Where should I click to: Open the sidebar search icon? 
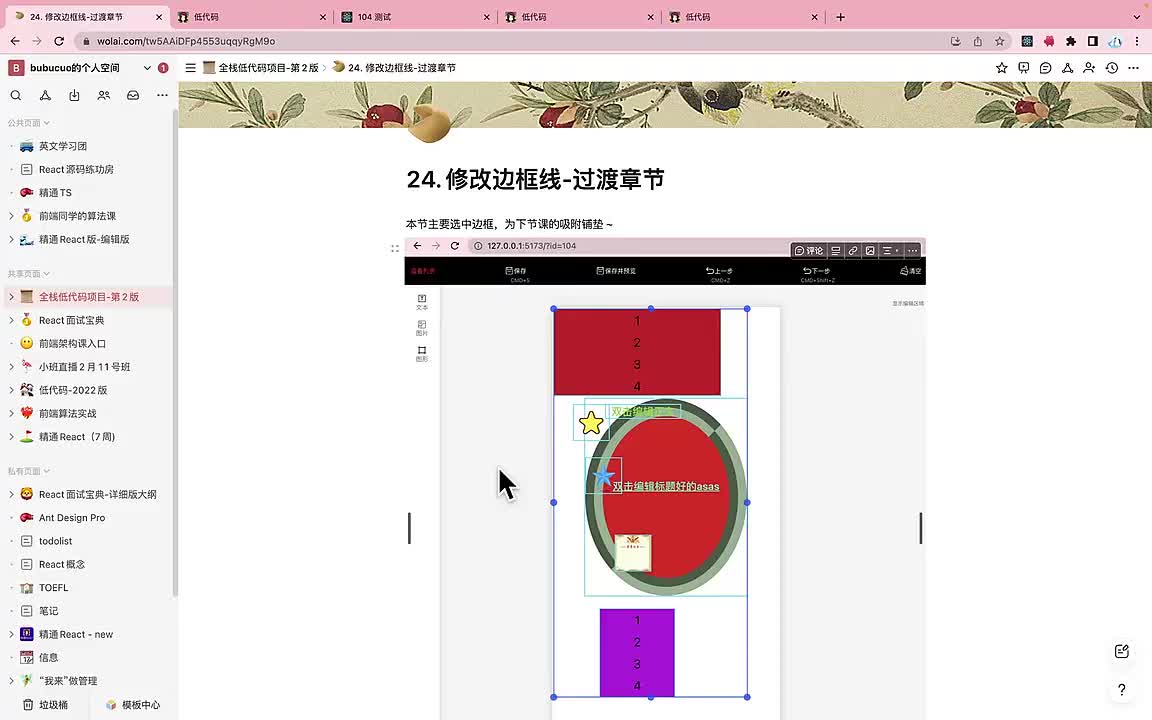click(15, 96)
